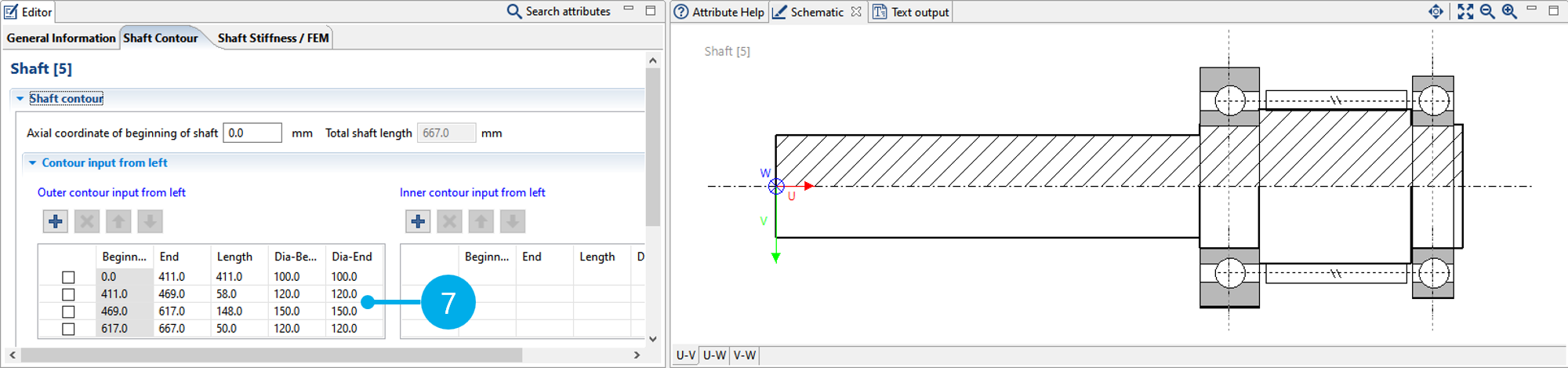The image size is (1568, 368).
Task: Edit axial coordinate of shaft beginning field
Action: (252, 133)
